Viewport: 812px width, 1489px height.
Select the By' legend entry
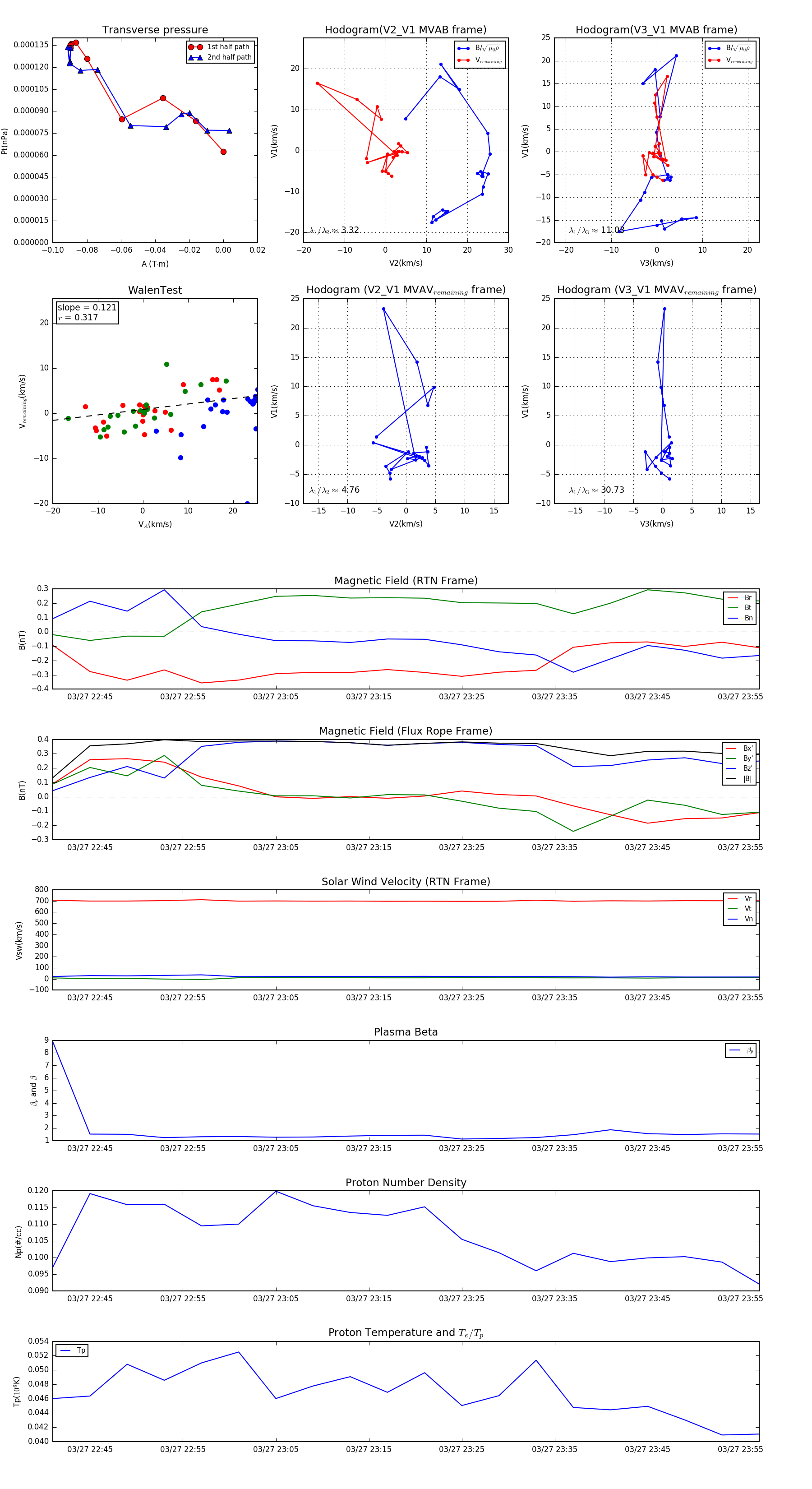click(x=739, y=758)
